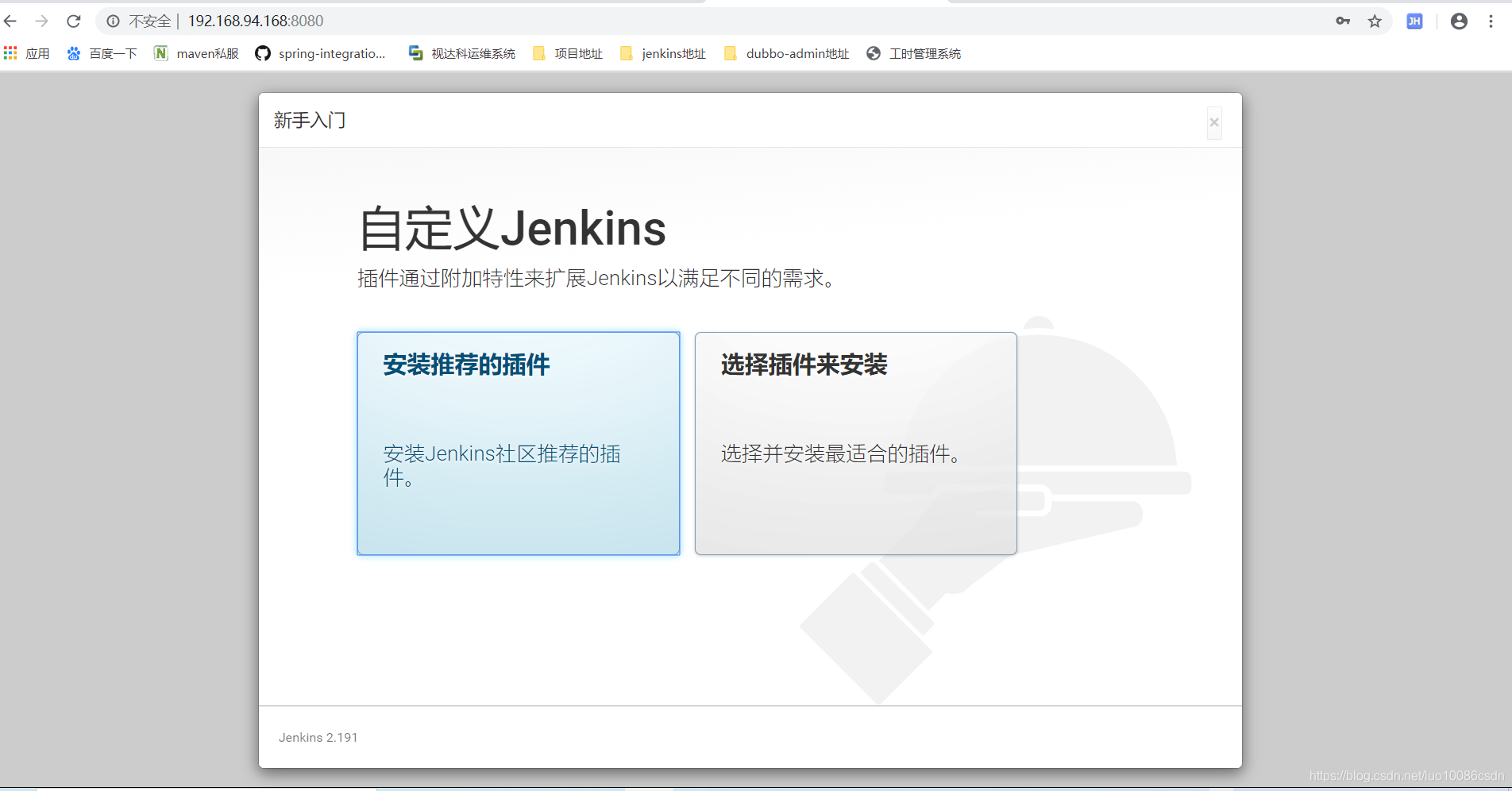Image resolution: width=1512 pixels, height=791 pixels.
Task: Close the 新手入门 dialog
Action: (x=1214, y=122)
